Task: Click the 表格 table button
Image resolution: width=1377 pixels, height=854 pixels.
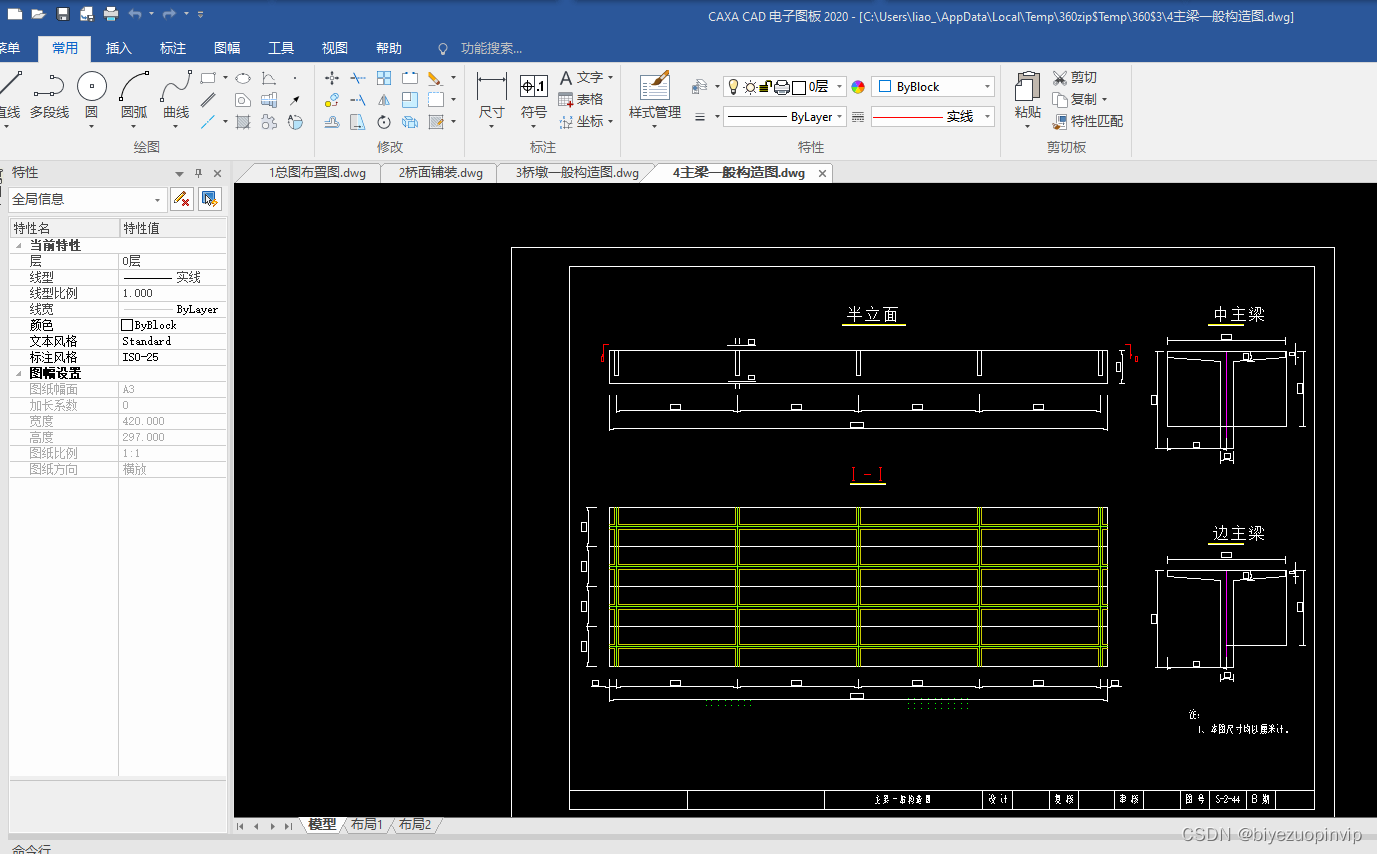Action: [581, 100]
